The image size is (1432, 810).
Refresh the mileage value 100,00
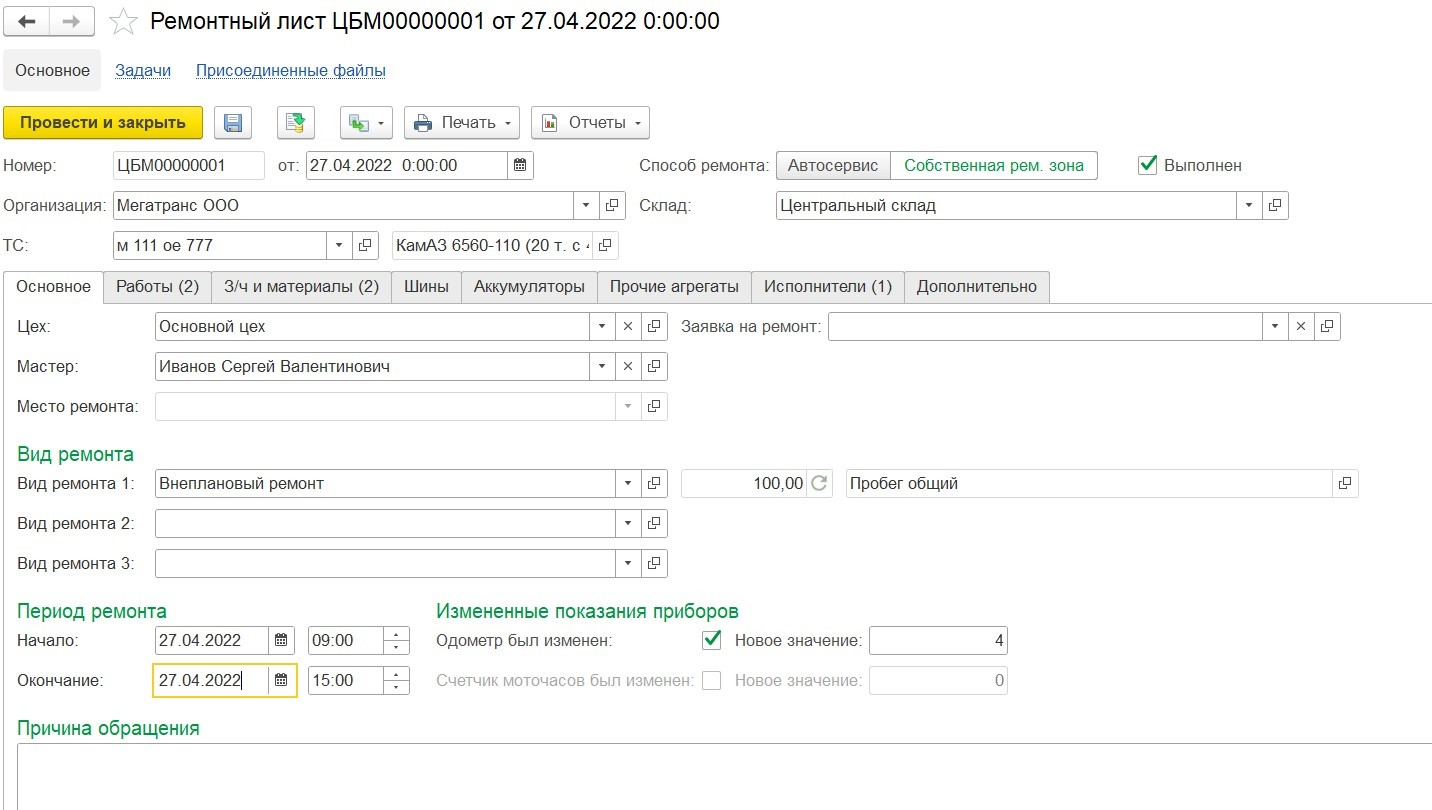coord(819,484)
